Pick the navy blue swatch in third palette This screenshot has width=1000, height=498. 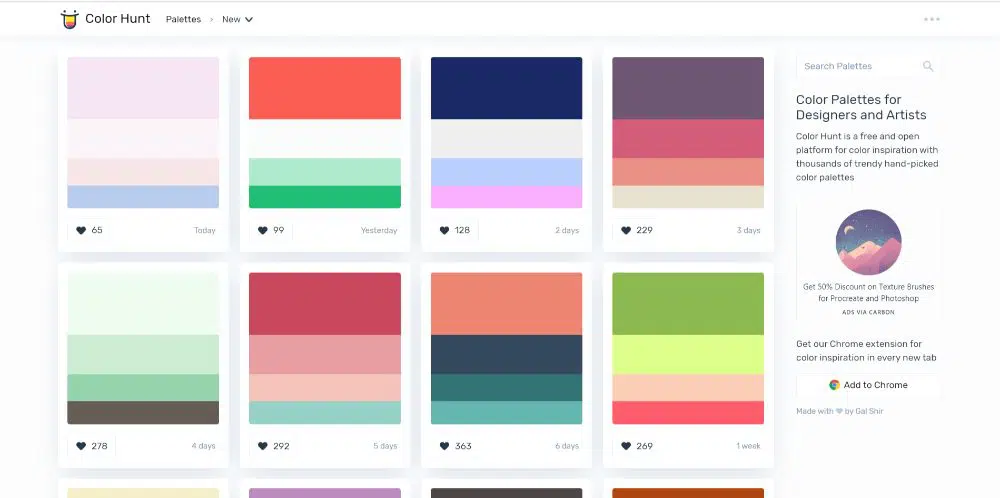pyautogui.click(x=506, y=88)
